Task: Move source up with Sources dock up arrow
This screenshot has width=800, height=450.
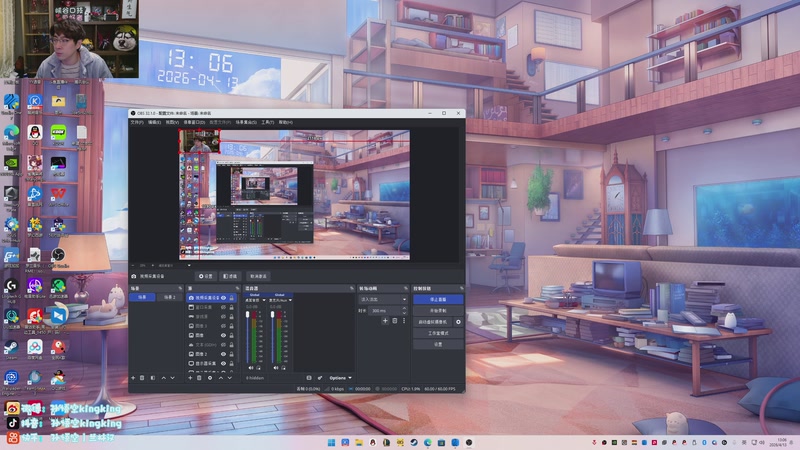Action: coord(220,378)
